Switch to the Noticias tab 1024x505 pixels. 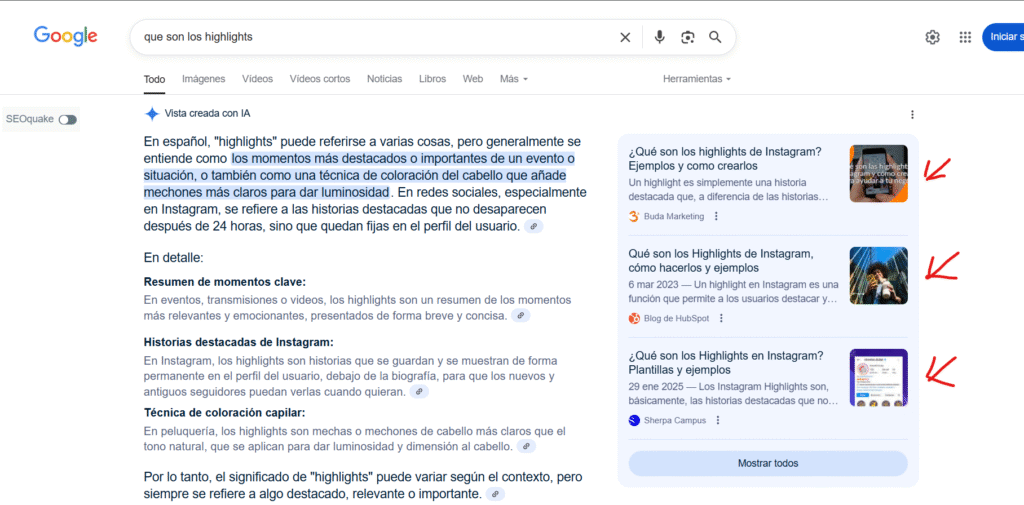pyautogui.click(x=385, y=79)
